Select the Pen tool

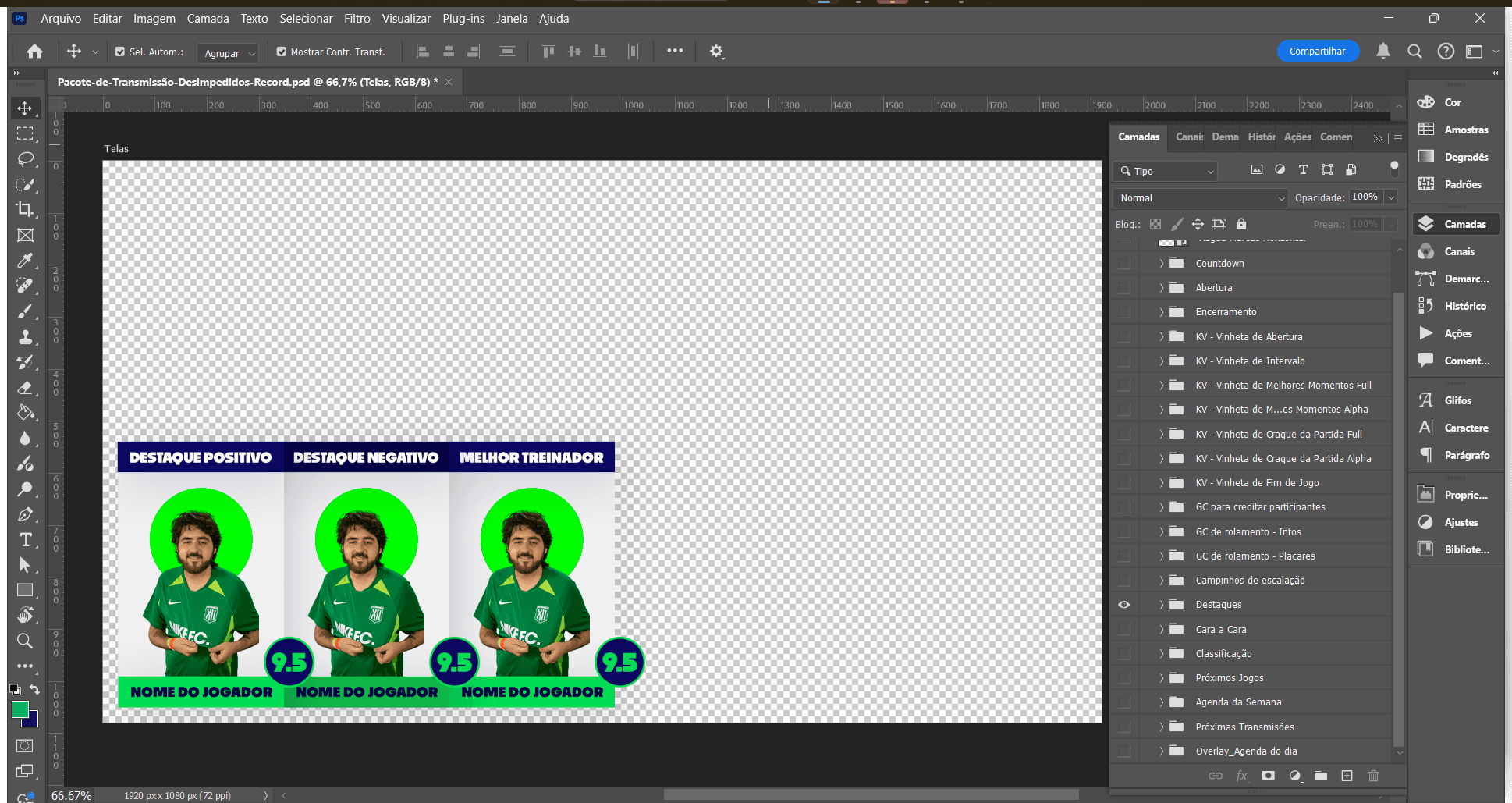click(25, 514)
